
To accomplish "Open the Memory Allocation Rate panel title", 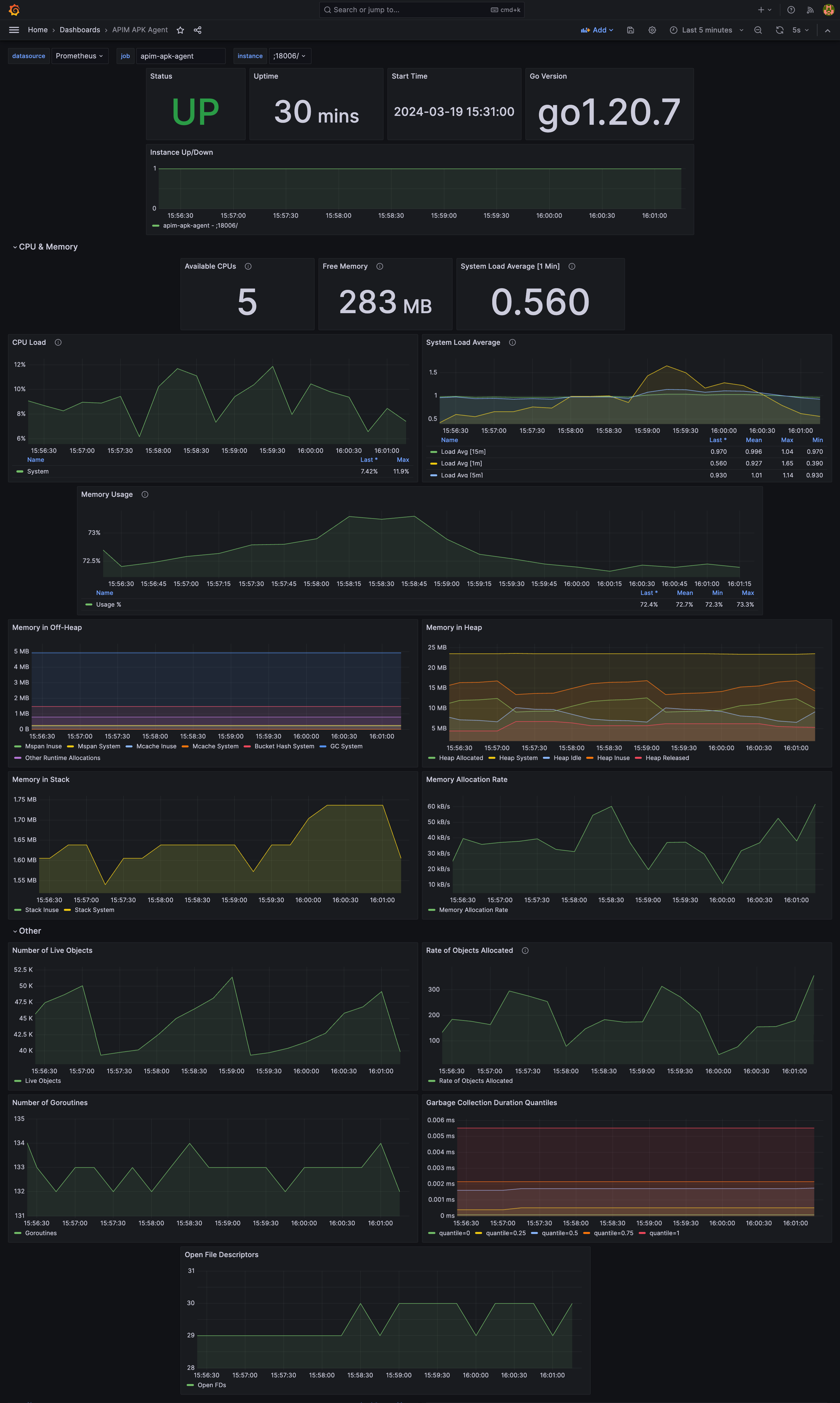I will tap(466, 779).
